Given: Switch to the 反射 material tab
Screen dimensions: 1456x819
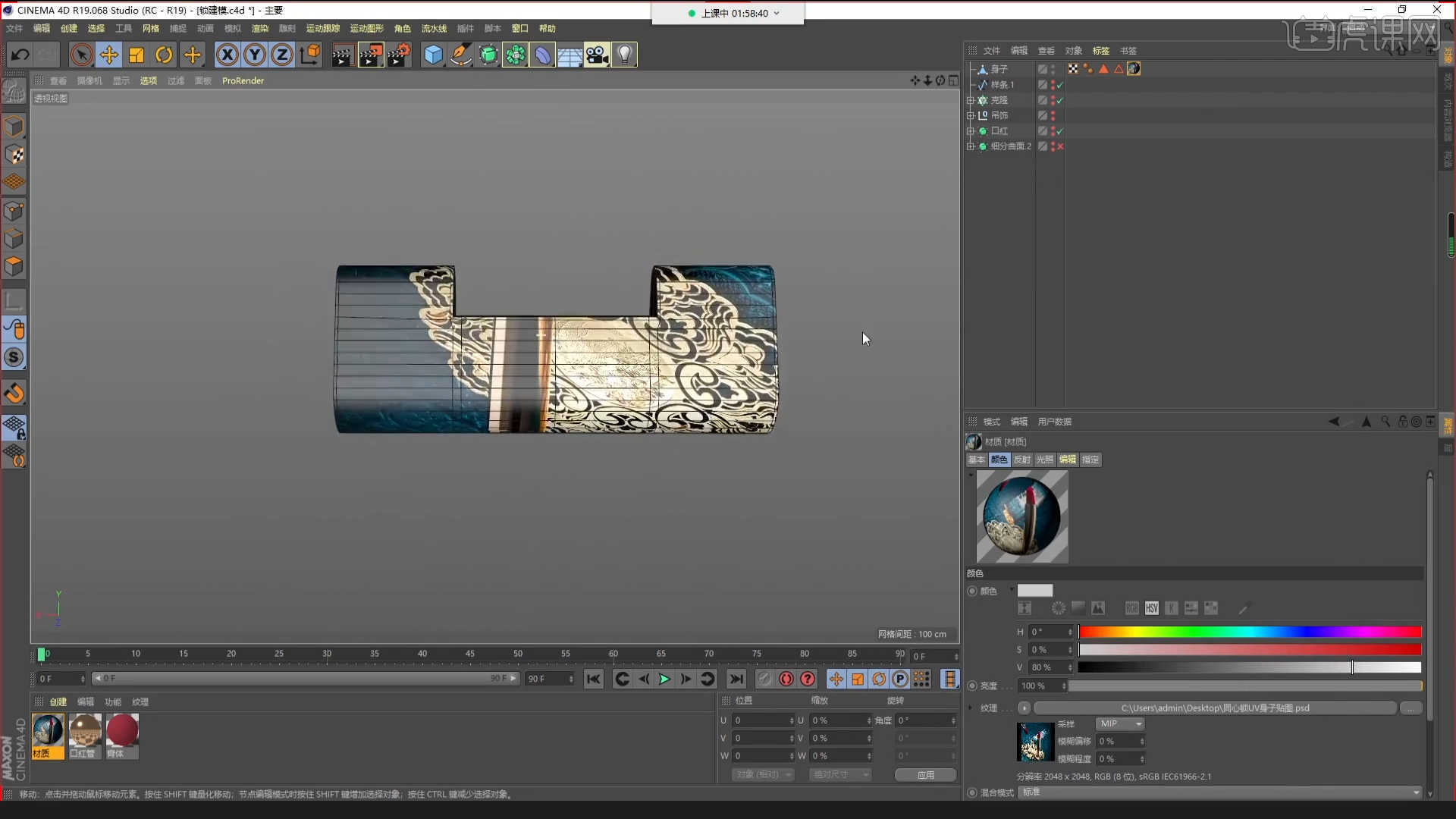Looking at the screenshot, I should coord(1022,460).
